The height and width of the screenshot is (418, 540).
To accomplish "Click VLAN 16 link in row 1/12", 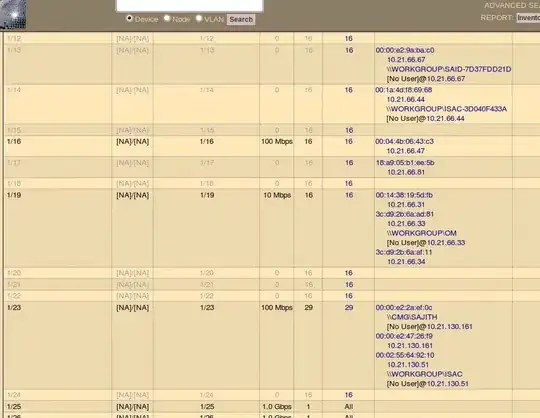I will [349, 39].
